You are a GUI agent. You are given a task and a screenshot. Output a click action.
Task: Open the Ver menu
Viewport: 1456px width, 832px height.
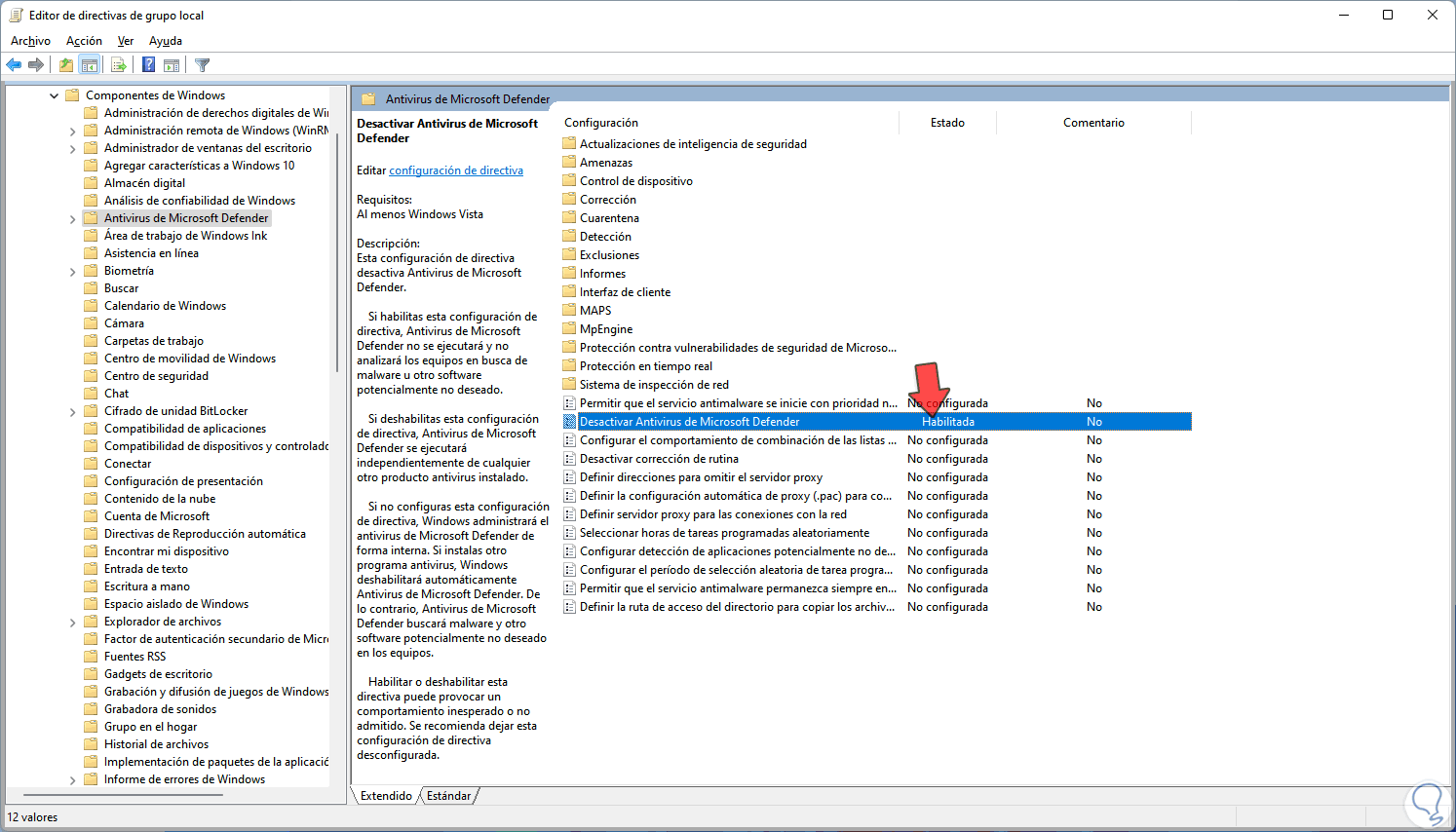[x=126, y=41]
